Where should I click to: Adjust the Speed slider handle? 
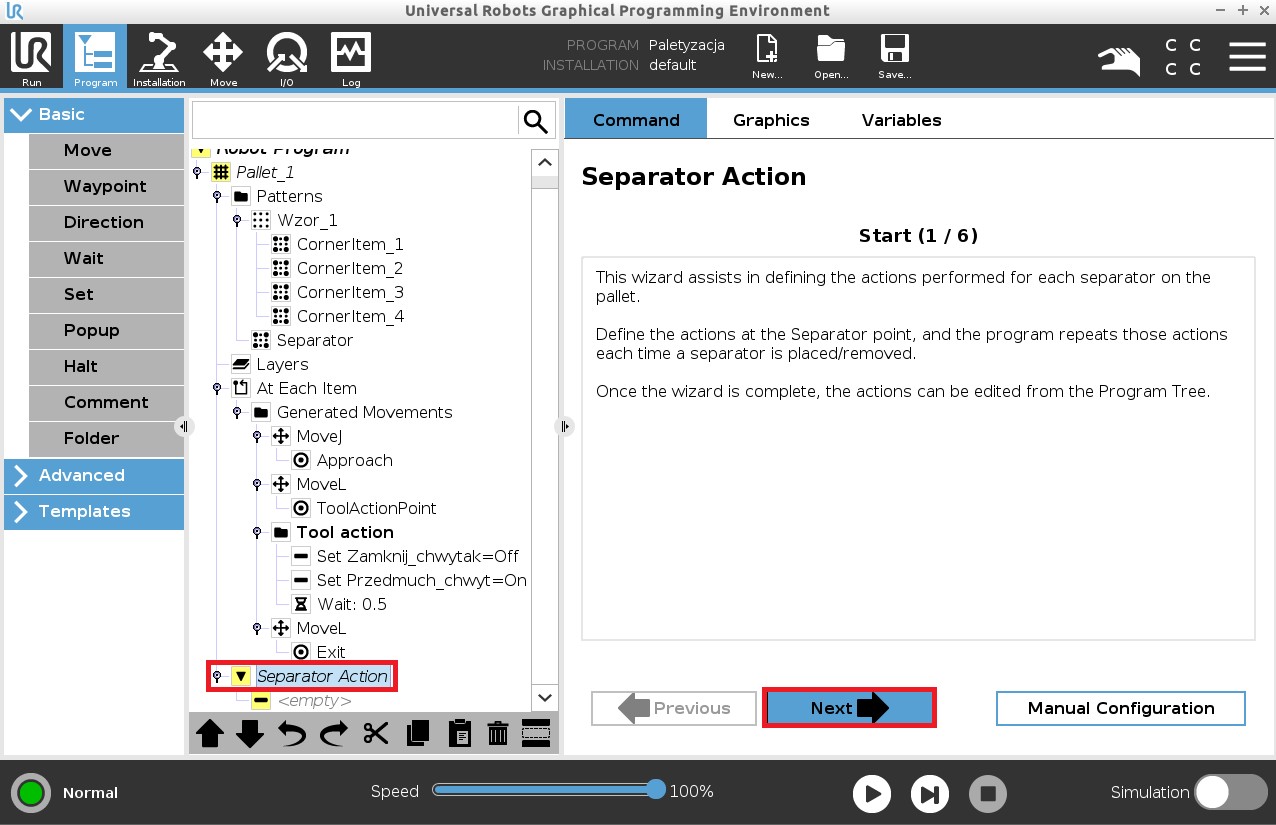(656, 790)
